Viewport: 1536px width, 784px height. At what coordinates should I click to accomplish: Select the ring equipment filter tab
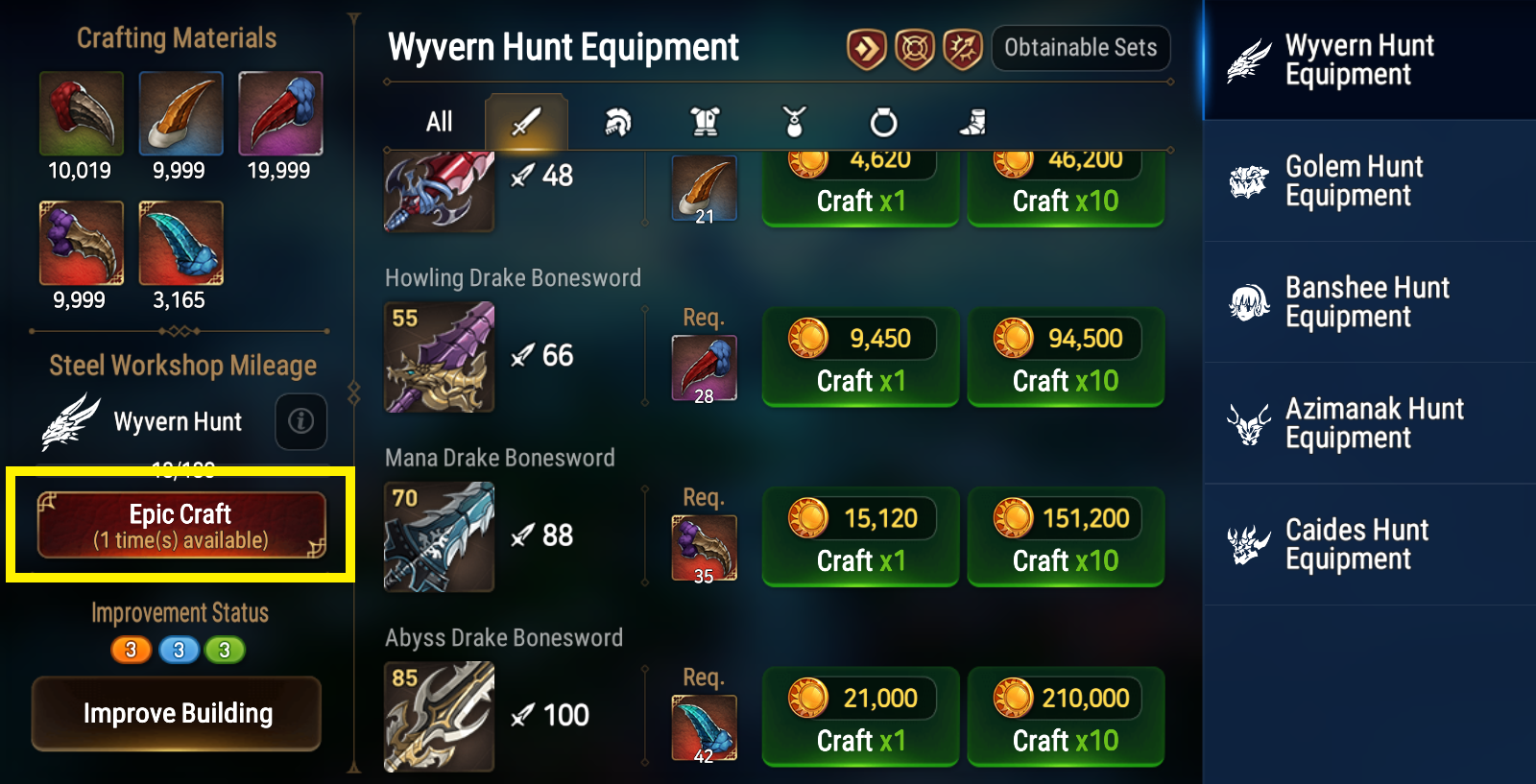(x=883, y=122)
